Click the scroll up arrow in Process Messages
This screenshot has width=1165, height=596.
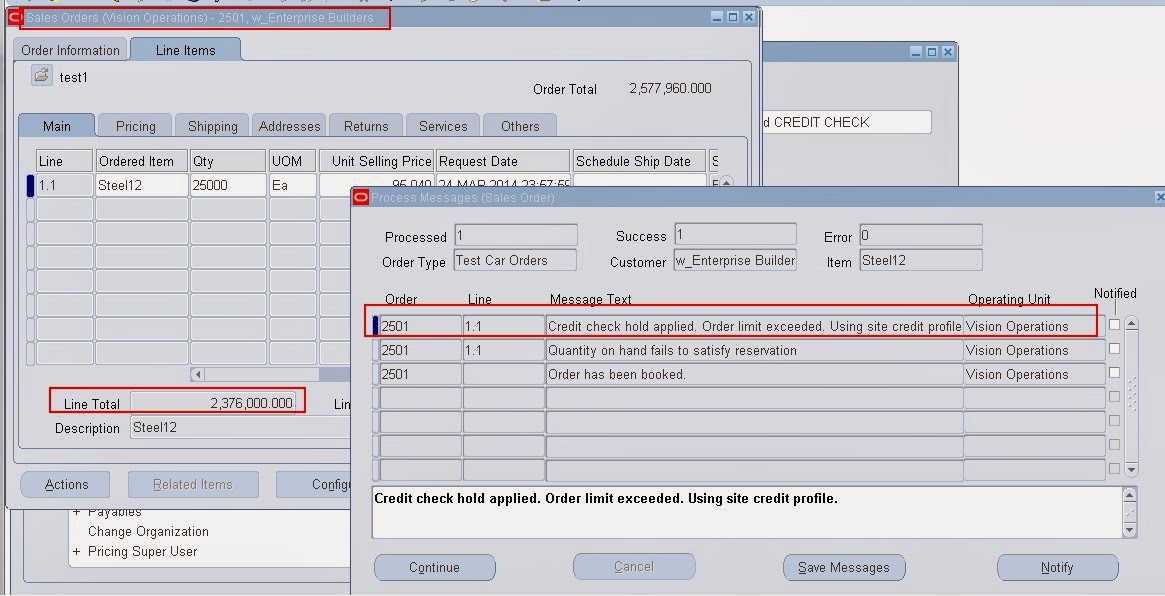[x=1129, y=323]
